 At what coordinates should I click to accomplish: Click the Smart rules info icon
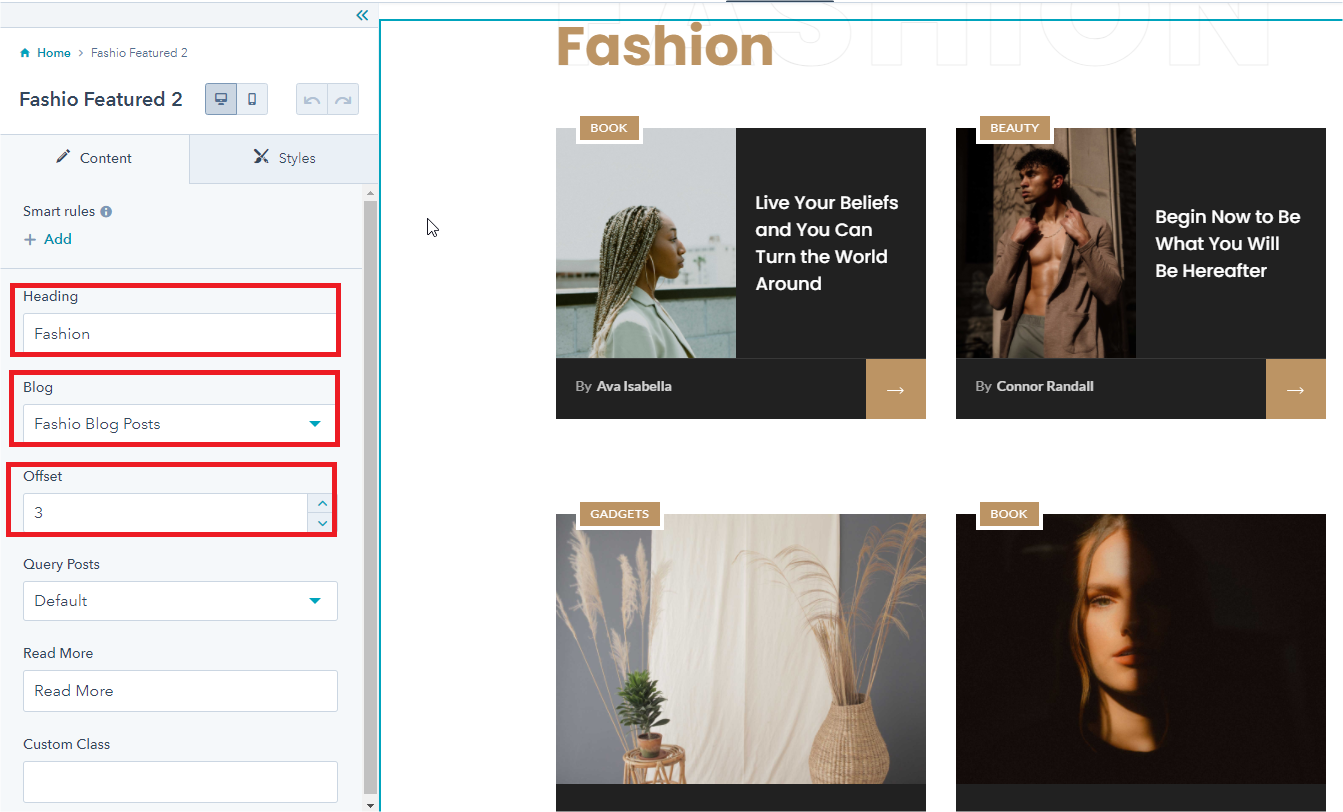click(x=106, y=212)
